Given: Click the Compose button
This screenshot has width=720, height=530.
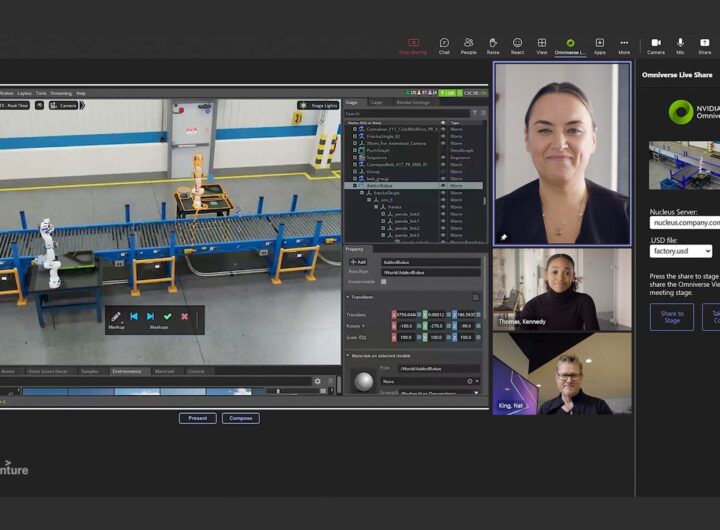Looking at the screenshot, I should pyautogui.click(x=241, y=418).
